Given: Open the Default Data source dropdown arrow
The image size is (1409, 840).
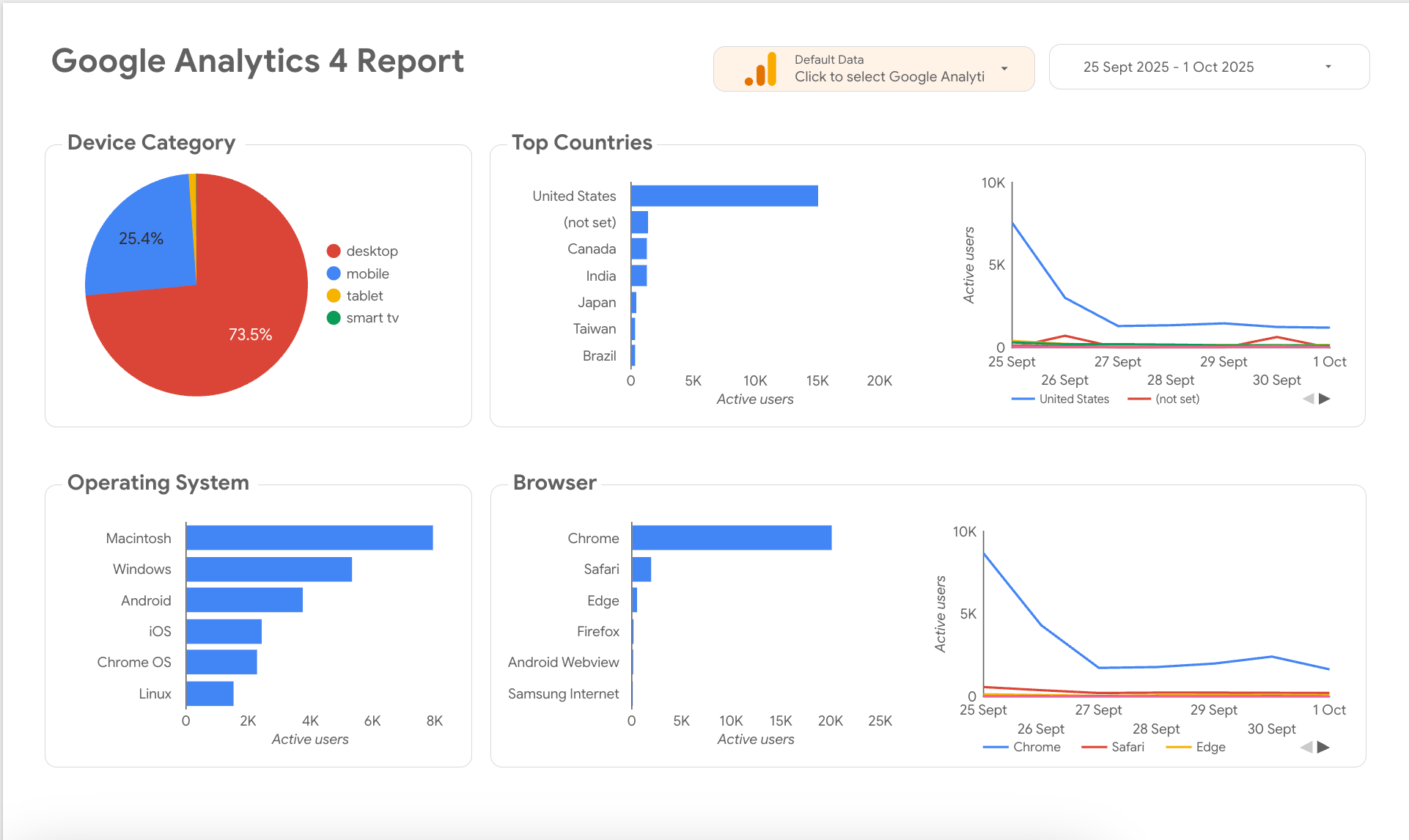Looking at the screenshot, I should [x=1004, y=69].
